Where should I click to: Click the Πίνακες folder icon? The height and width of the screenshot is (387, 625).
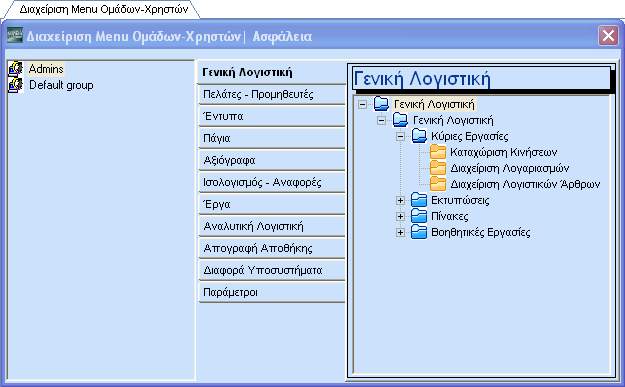[x=419, y=216]
